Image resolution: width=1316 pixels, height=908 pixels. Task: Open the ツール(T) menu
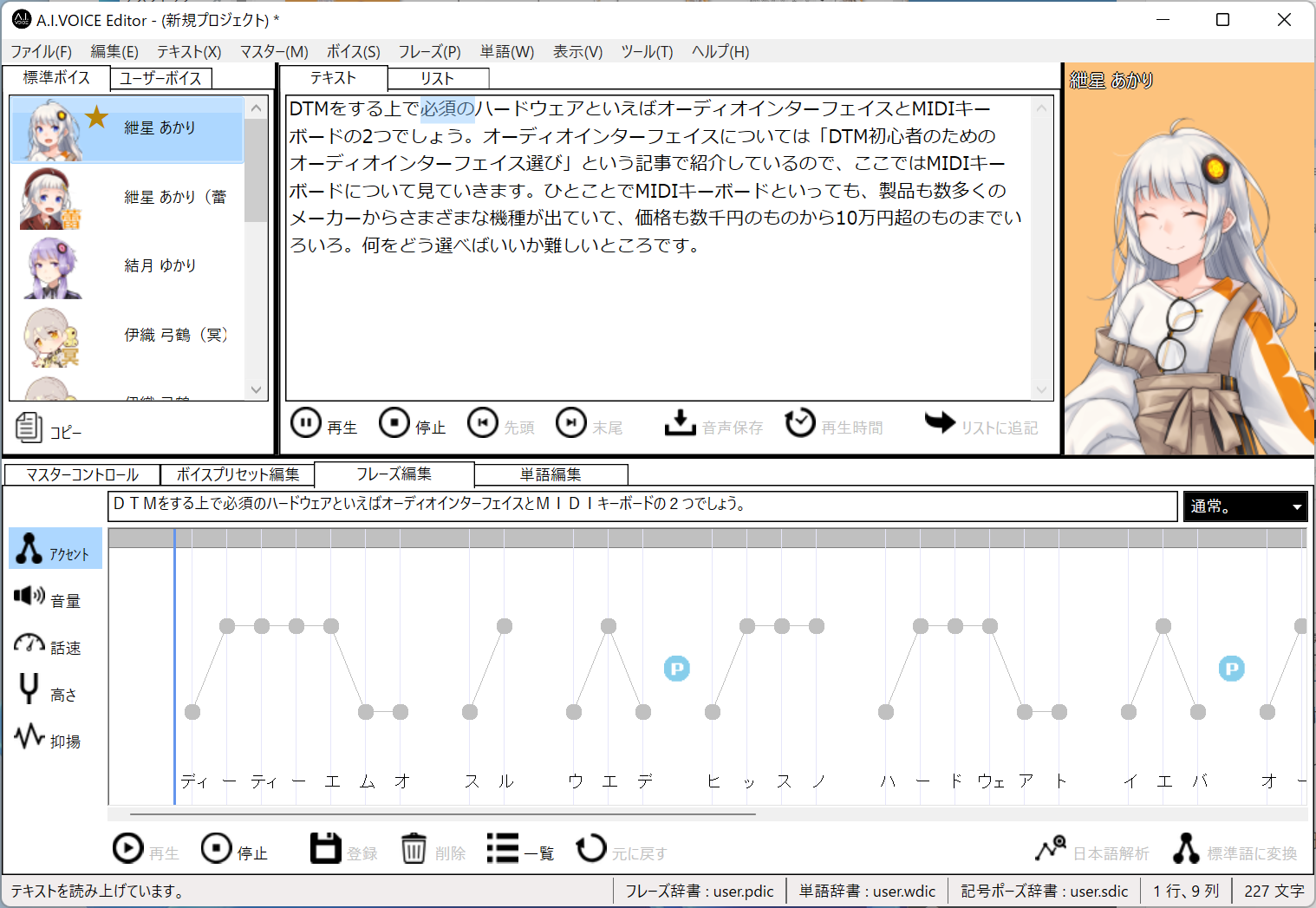[x=647, y=52]
